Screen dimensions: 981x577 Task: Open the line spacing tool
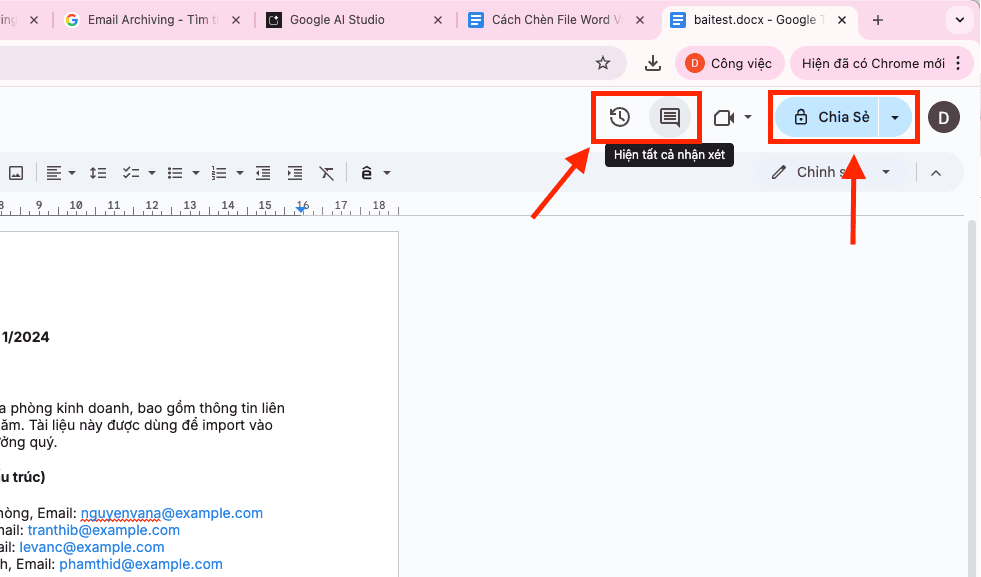(x=98, y=173)
